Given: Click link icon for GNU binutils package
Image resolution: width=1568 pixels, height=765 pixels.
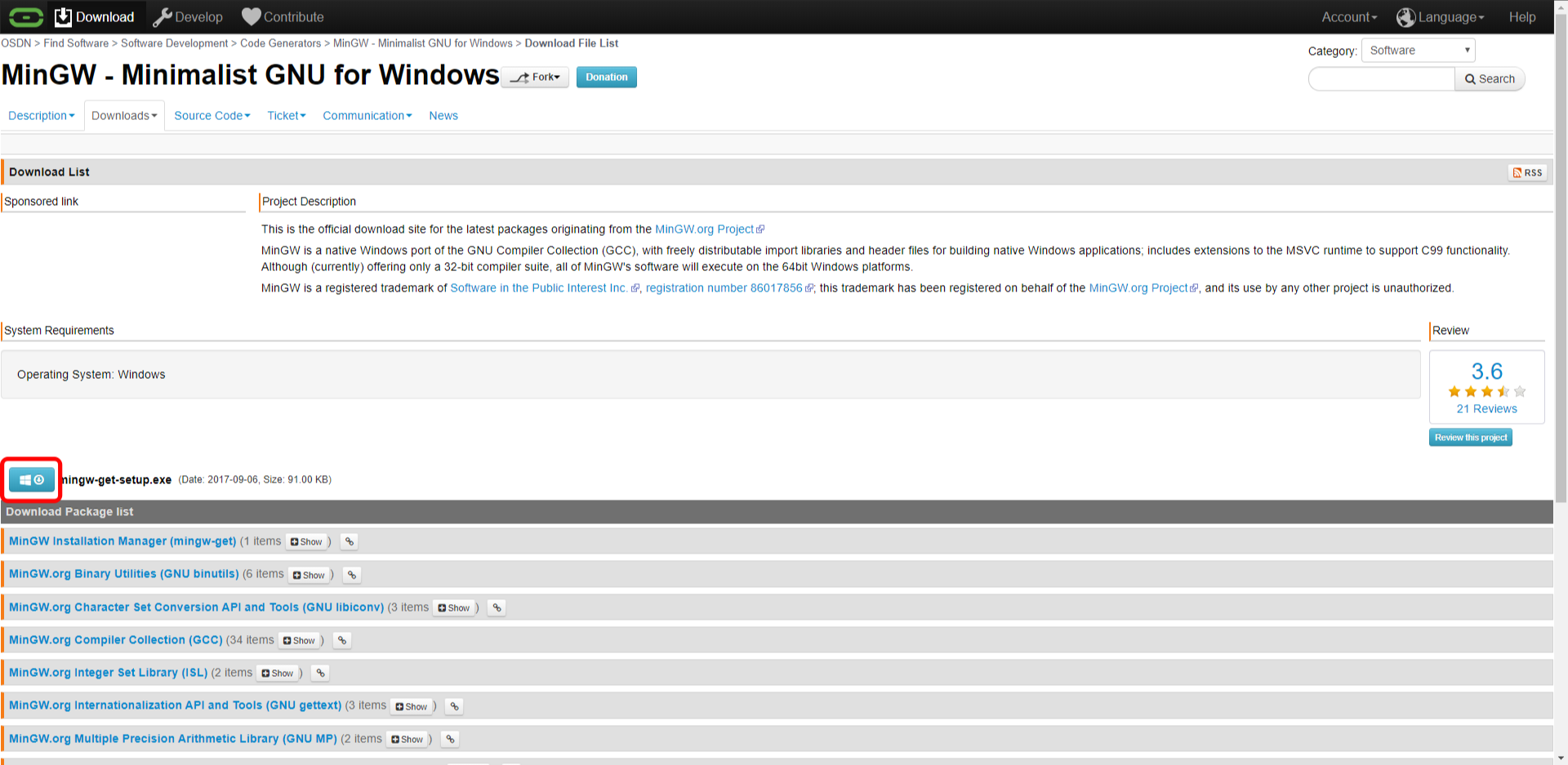Looking at the screenshot, I should [352, 576].
